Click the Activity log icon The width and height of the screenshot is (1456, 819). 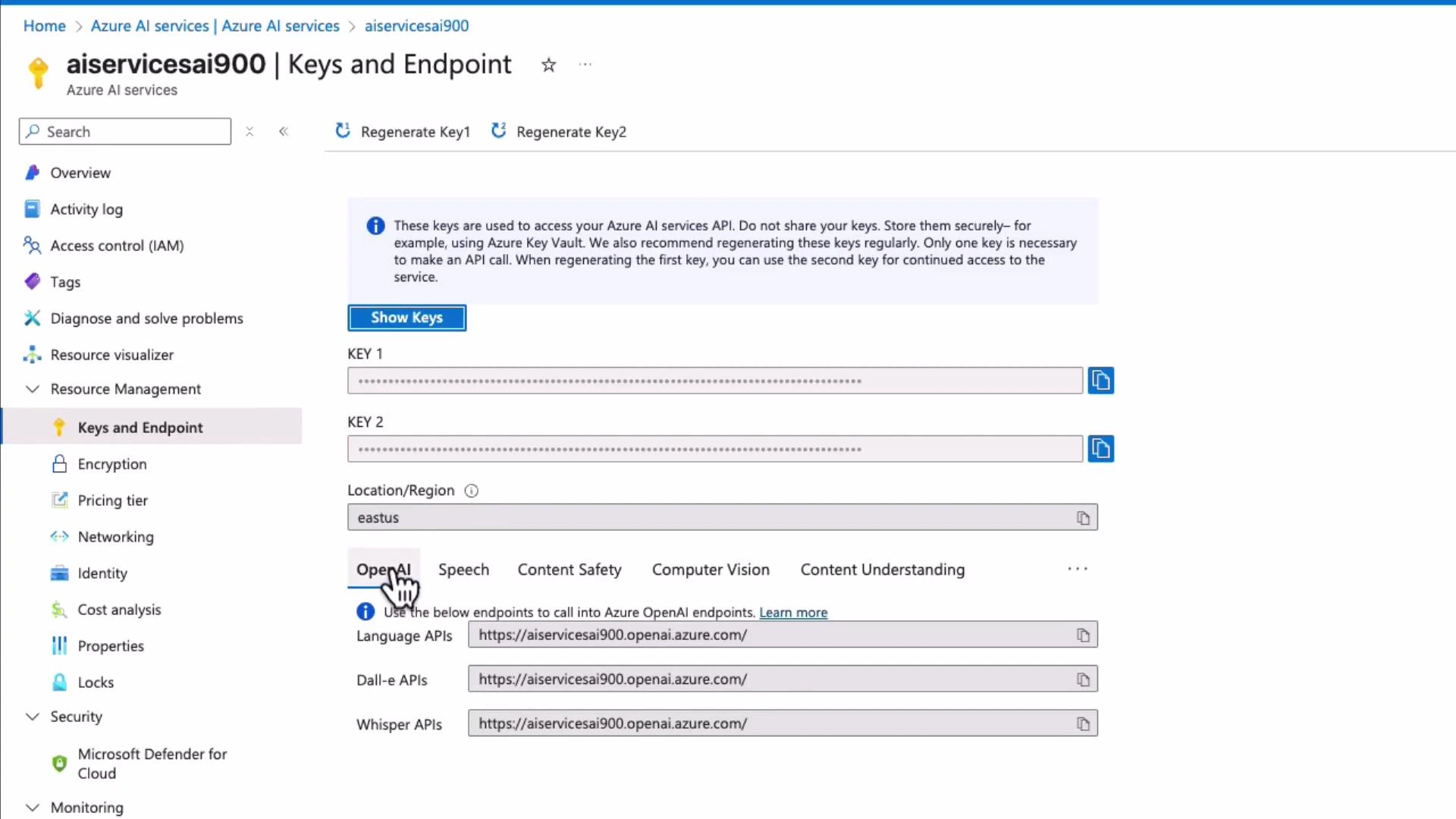click(32, 209)
